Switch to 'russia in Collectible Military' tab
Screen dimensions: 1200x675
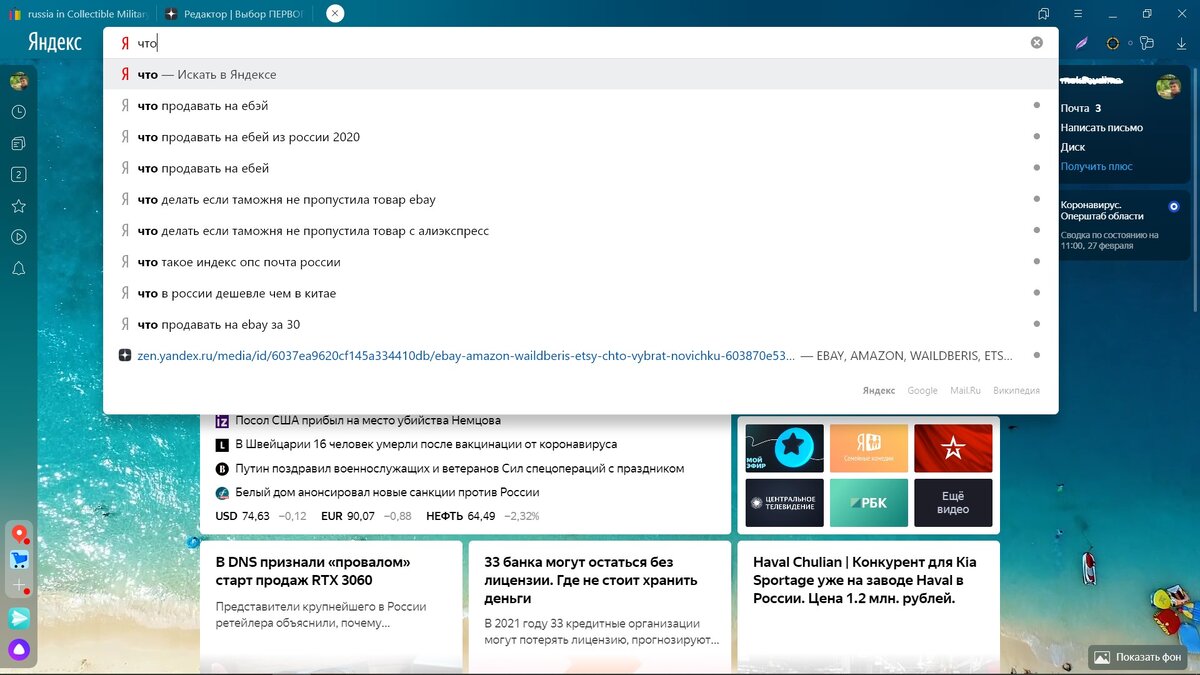[x=78, y=14]
